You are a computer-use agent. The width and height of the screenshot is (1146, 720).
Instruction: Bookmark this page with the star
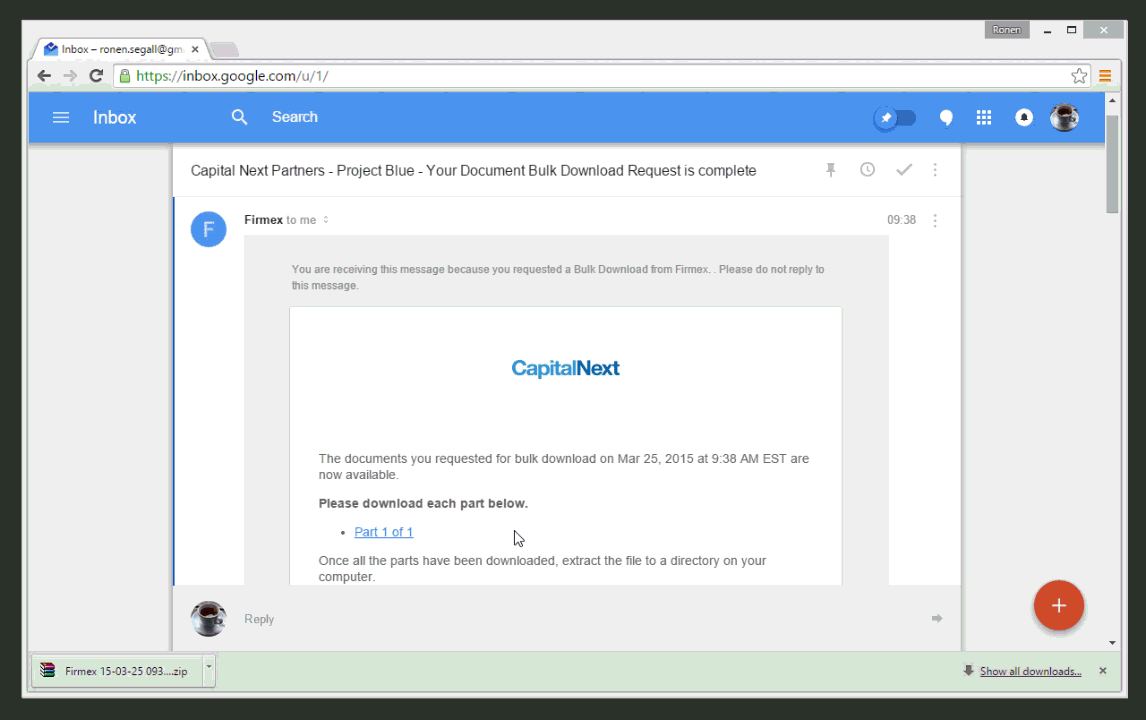1079,76
